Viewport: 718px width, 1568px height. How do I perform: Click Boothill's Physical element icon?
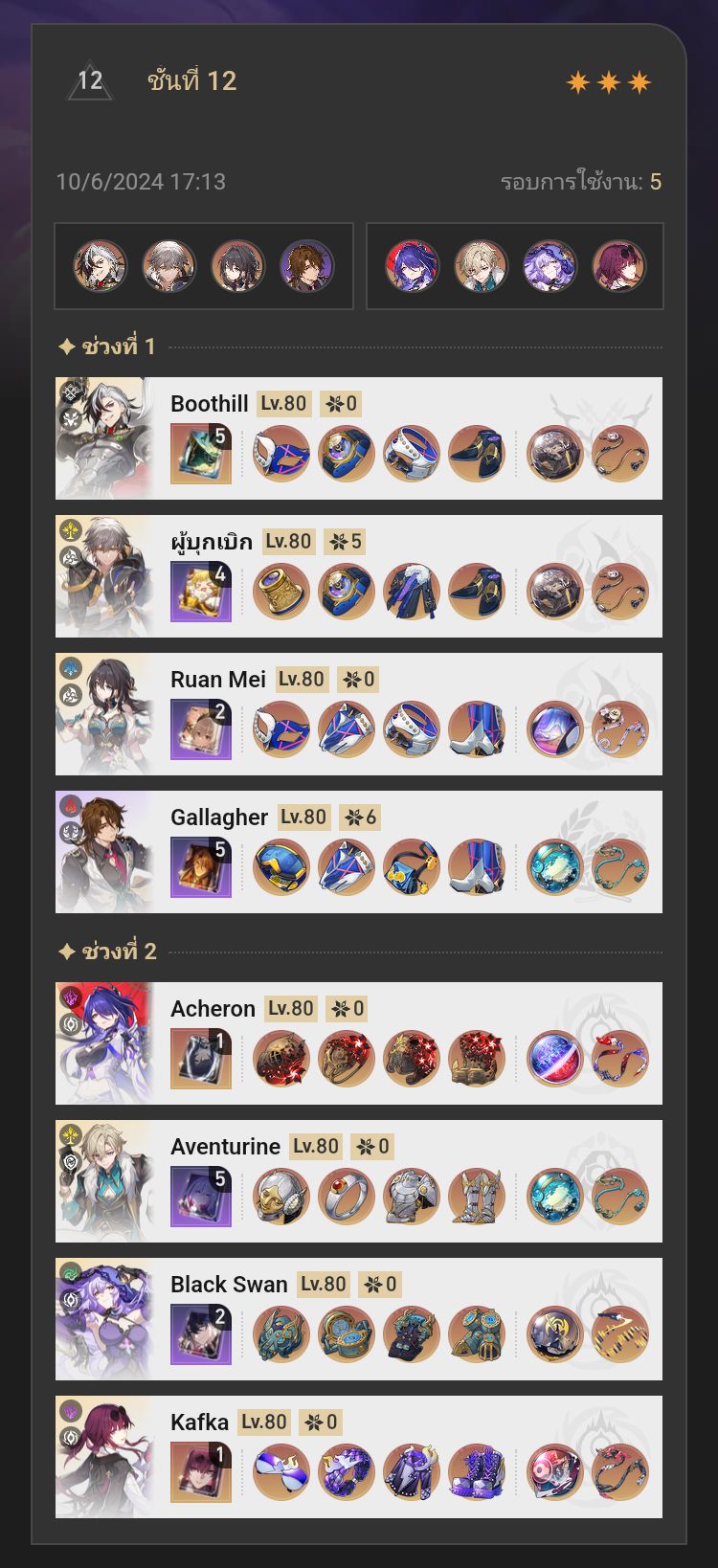pos(72,392)
